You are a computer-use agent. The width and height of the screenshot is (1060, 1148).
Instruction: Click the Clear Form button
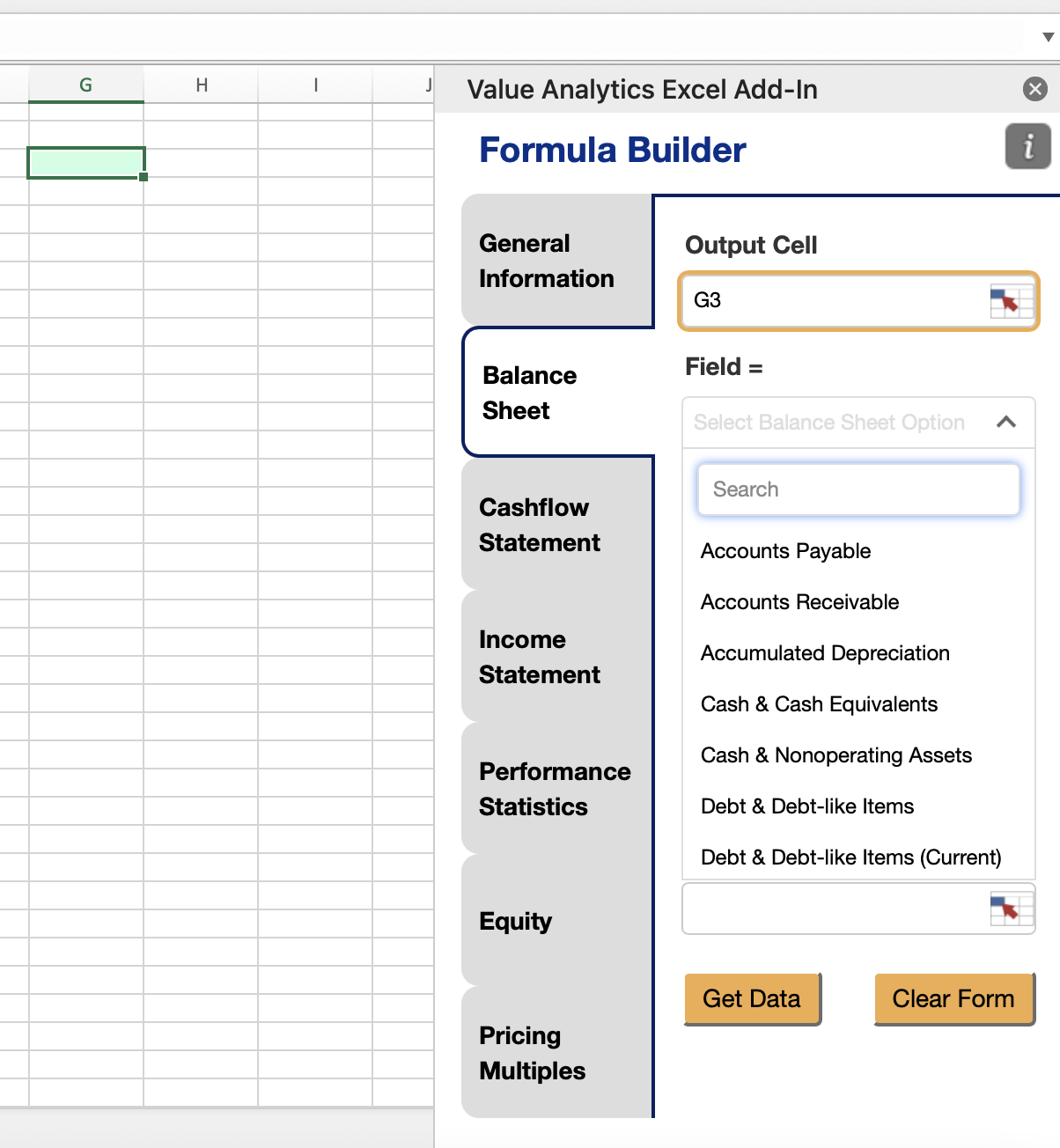coord(953,998)
